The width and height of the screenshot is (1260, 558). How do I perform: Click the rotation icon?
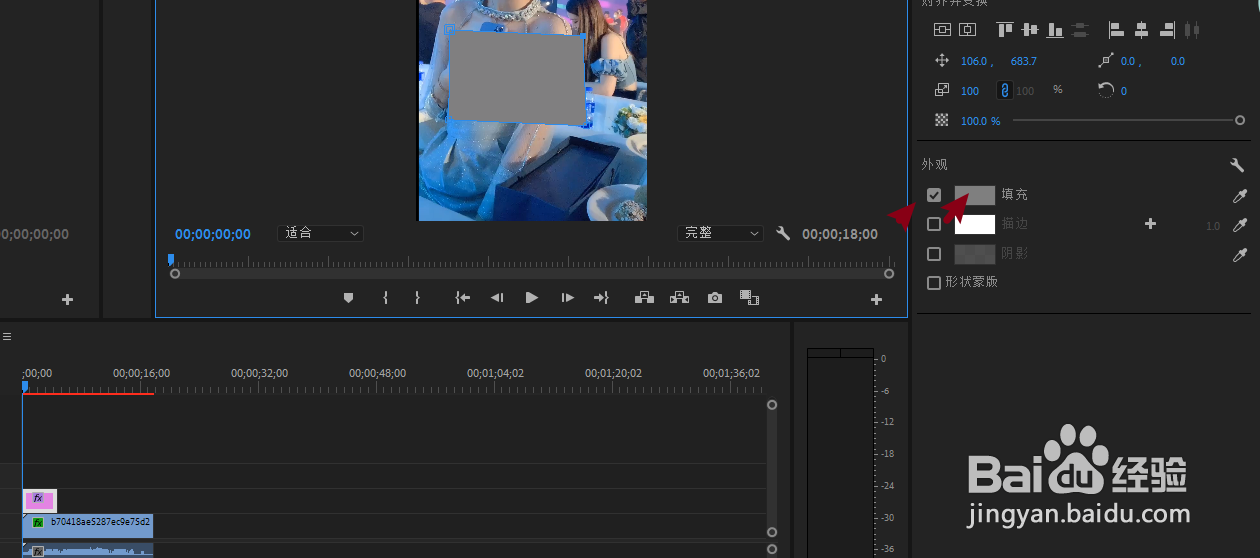click(1106, 90)
